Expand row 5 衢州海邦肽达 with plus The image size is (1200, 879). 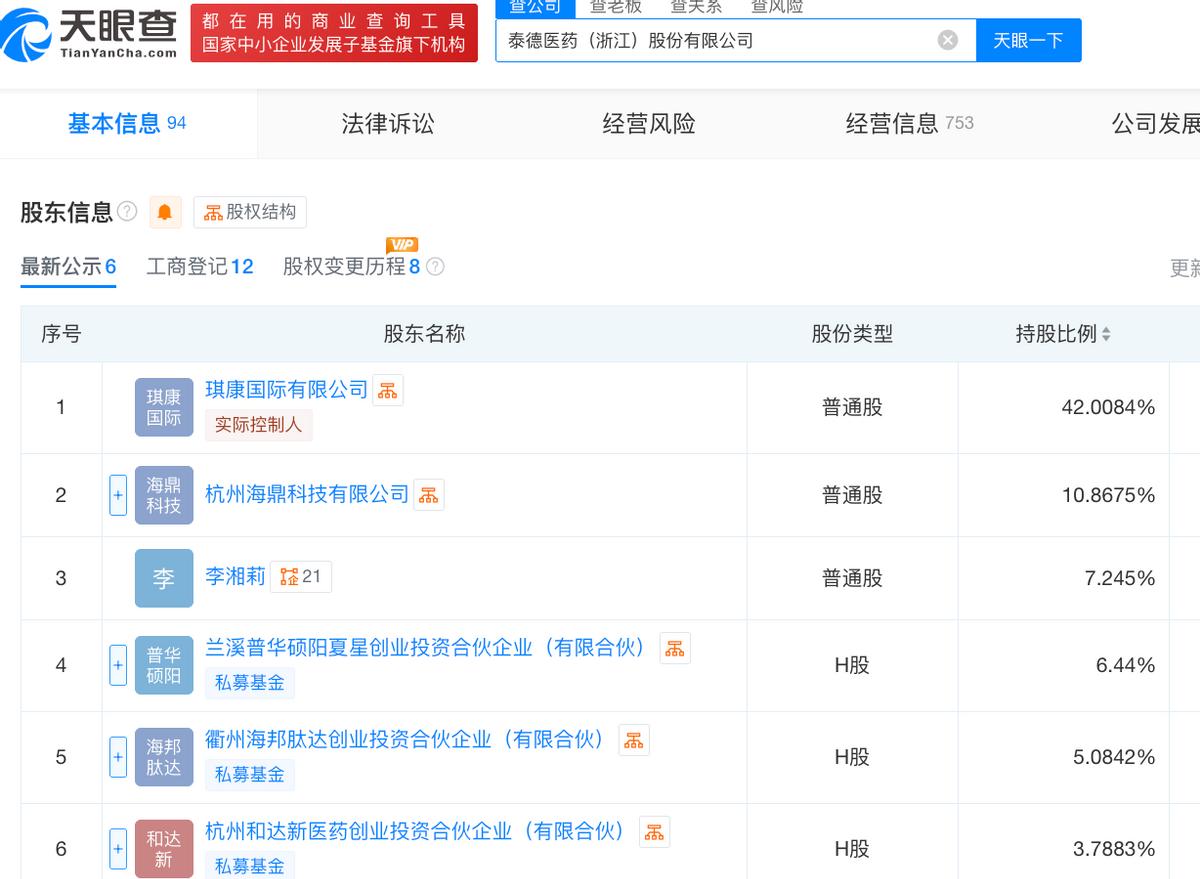click(118, 757)
